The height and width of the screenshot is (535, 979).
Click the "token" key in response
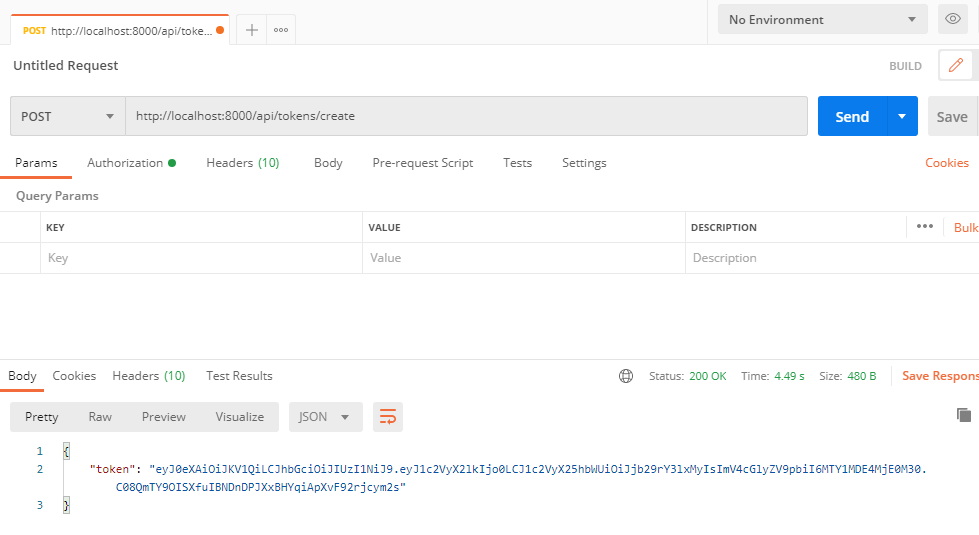point(112,469)
